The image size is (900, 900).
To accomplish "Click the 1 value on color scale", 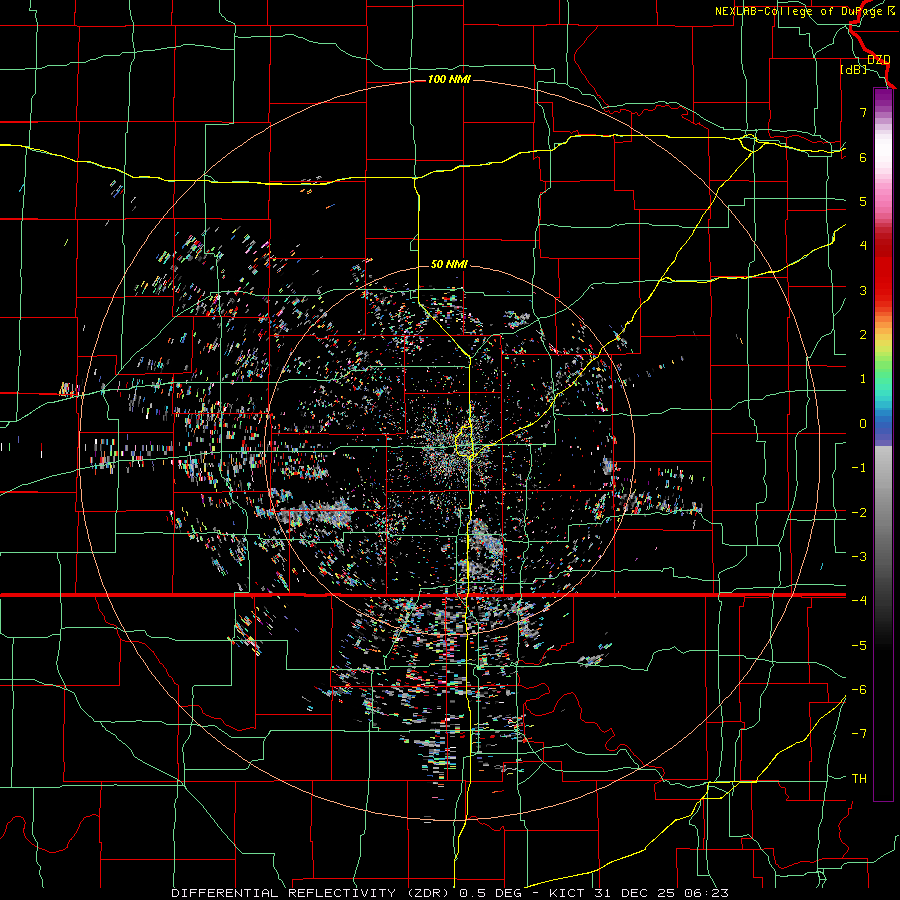I will click(x=863, y=379).
